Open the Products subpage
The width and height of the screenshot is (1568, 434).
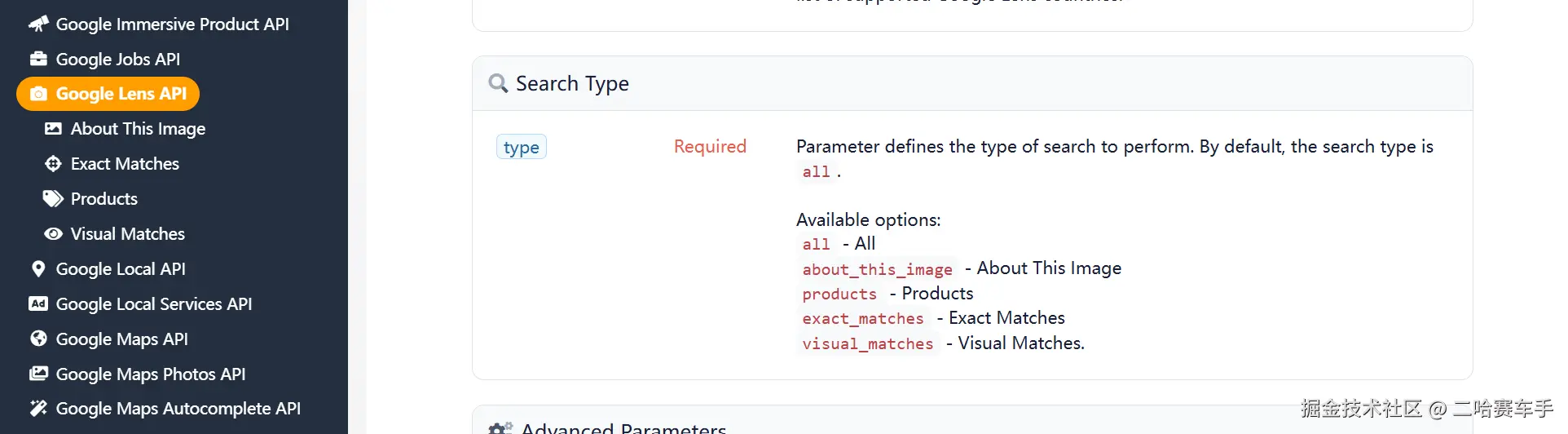tap(104, 199)
